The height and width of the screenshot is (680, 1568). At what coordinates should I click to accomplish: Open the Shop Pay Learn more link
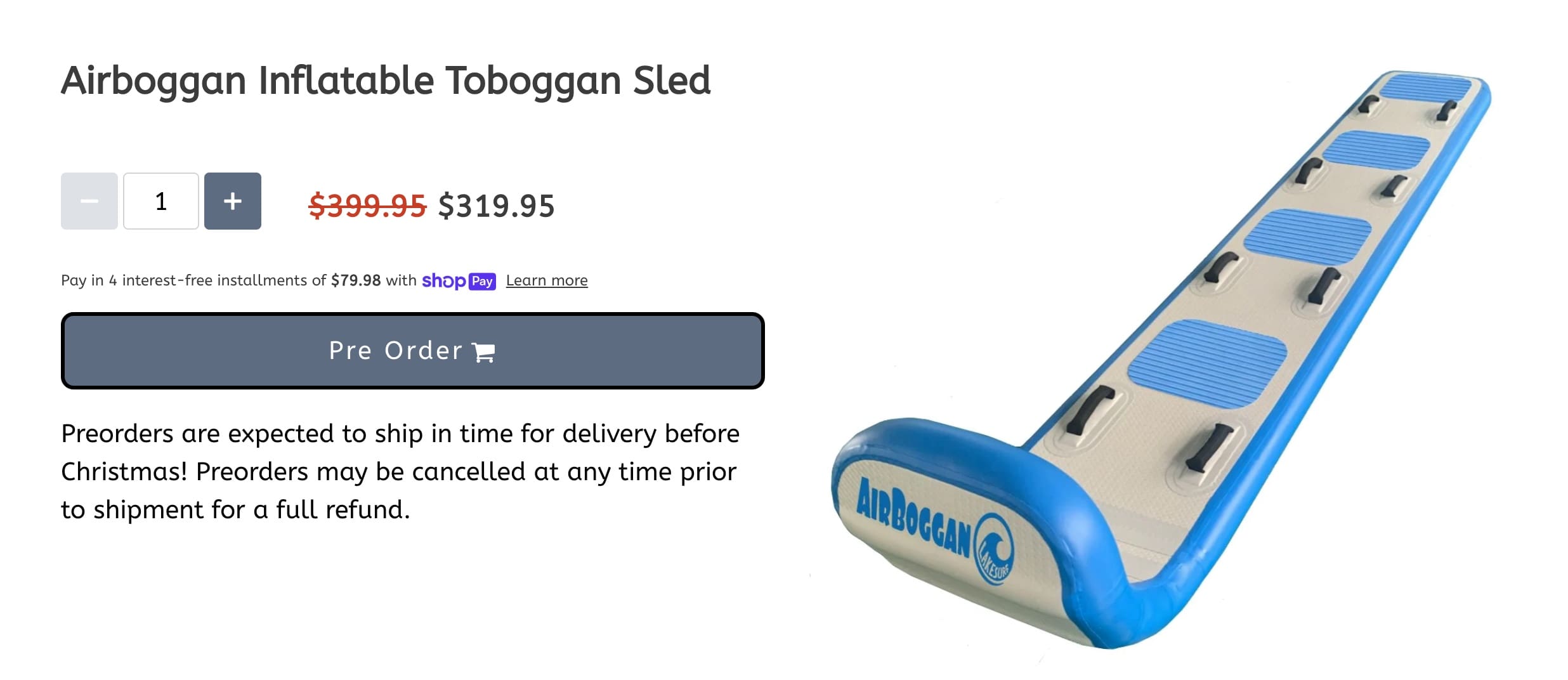point(547,280)
